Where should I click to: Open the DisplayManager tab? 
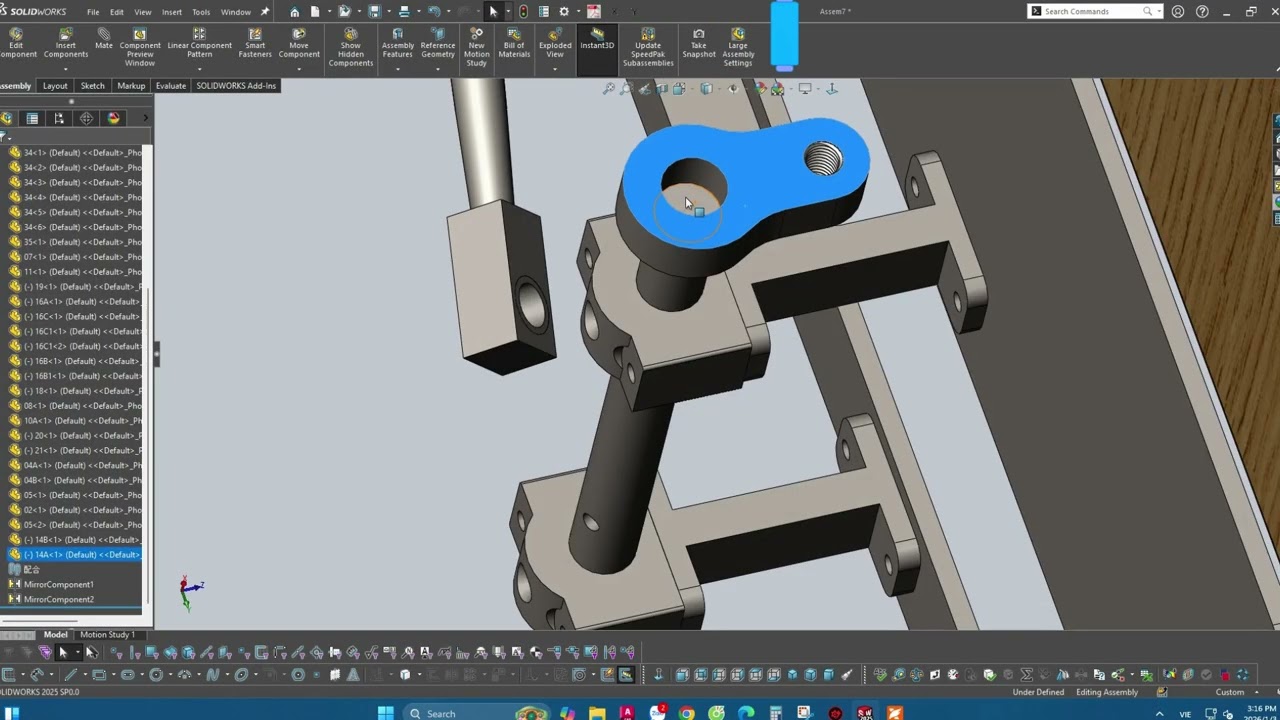tap(114, 119)
